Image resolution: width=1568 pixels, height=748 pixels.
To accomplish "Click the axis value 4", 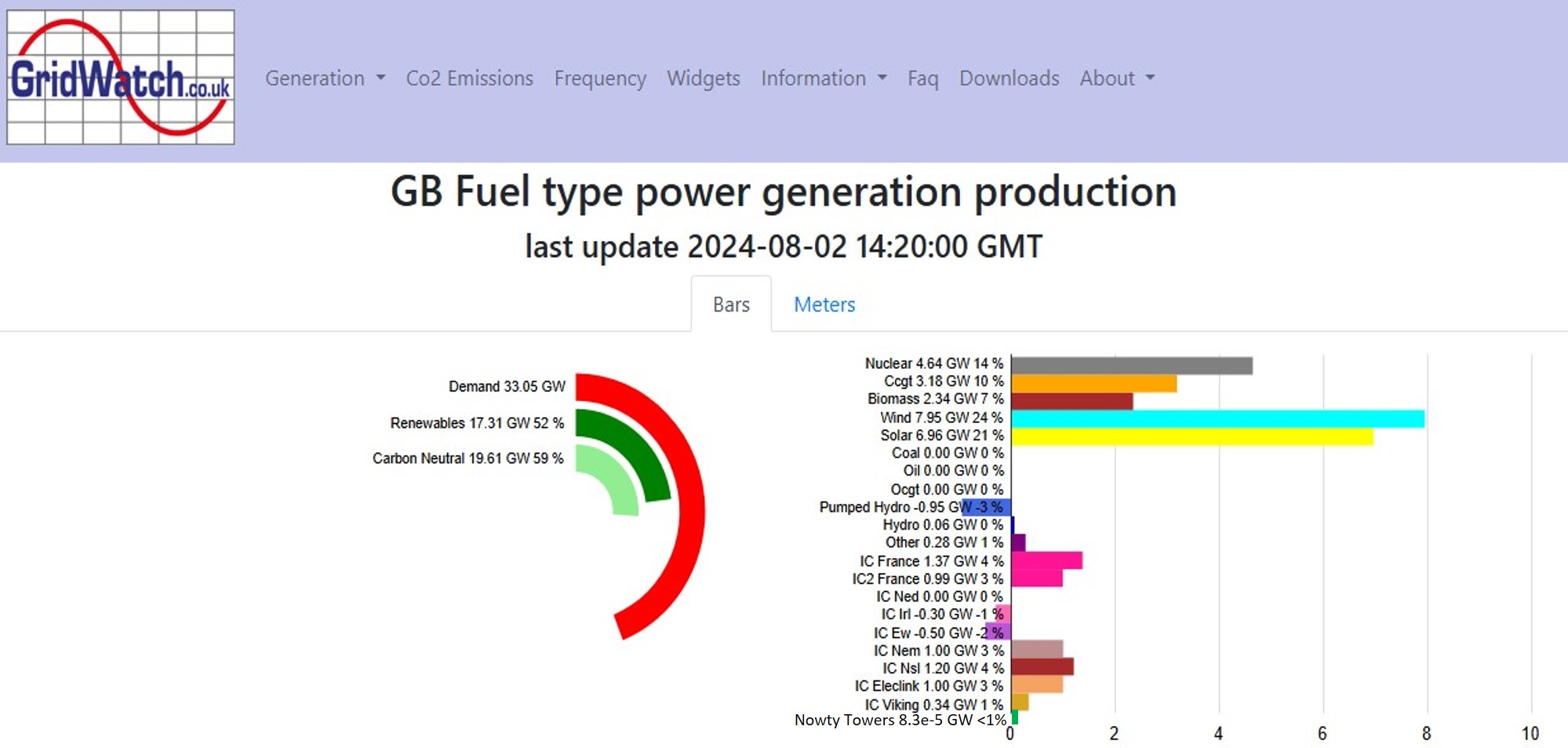I will click(x=1218, y=734).
